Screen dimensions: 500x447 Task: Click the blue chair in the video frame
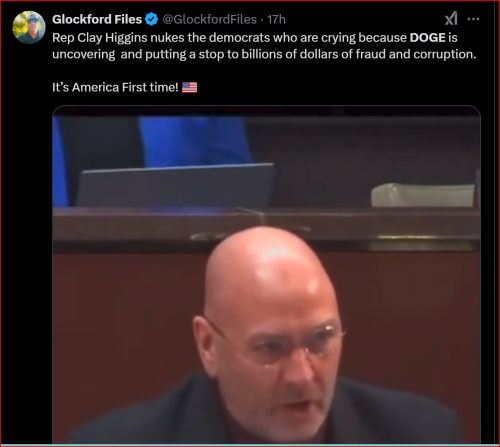(x=195, y=142)
